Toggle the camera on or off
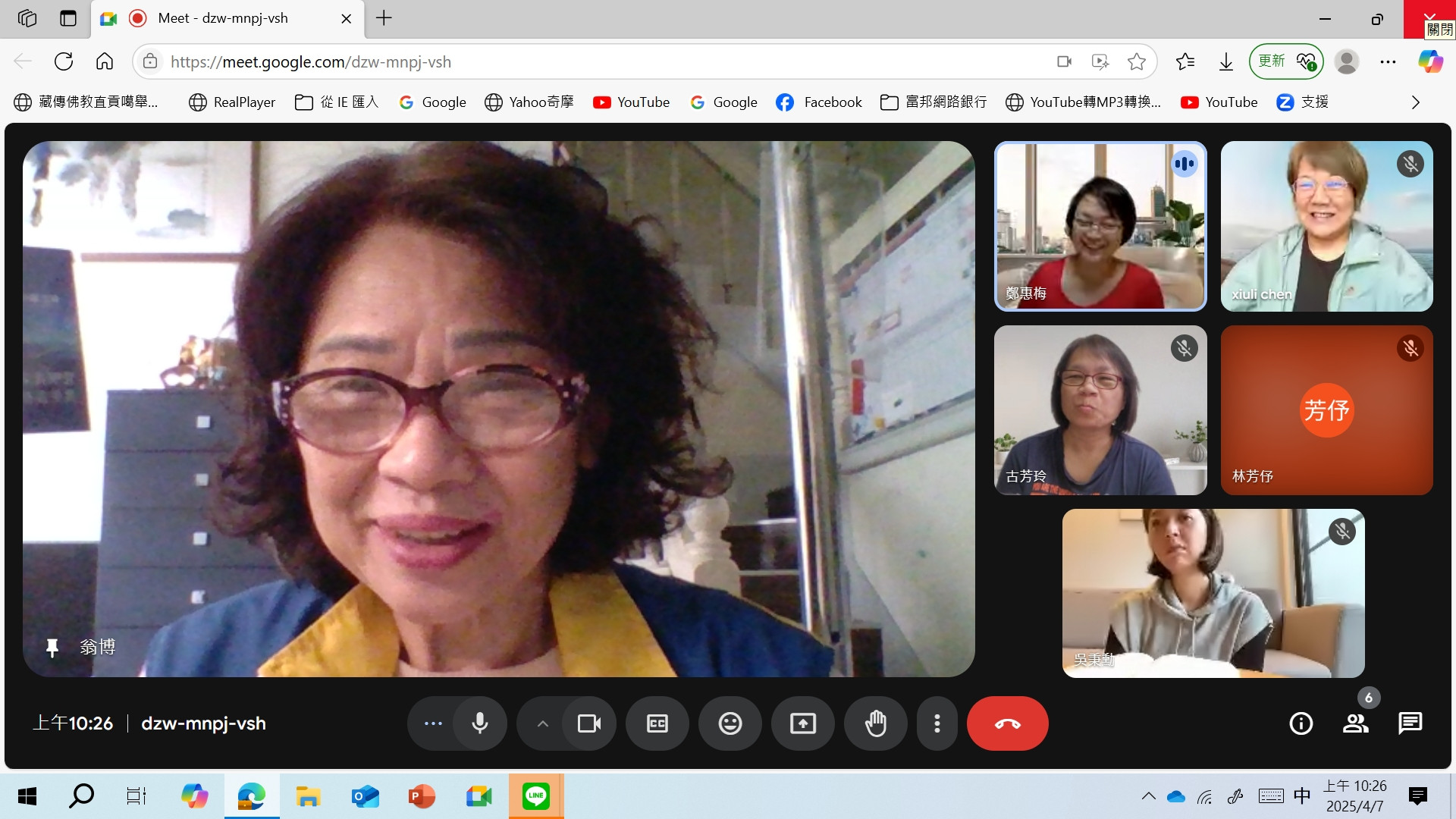The image size is (1456, 819). (x=588, y=723)
